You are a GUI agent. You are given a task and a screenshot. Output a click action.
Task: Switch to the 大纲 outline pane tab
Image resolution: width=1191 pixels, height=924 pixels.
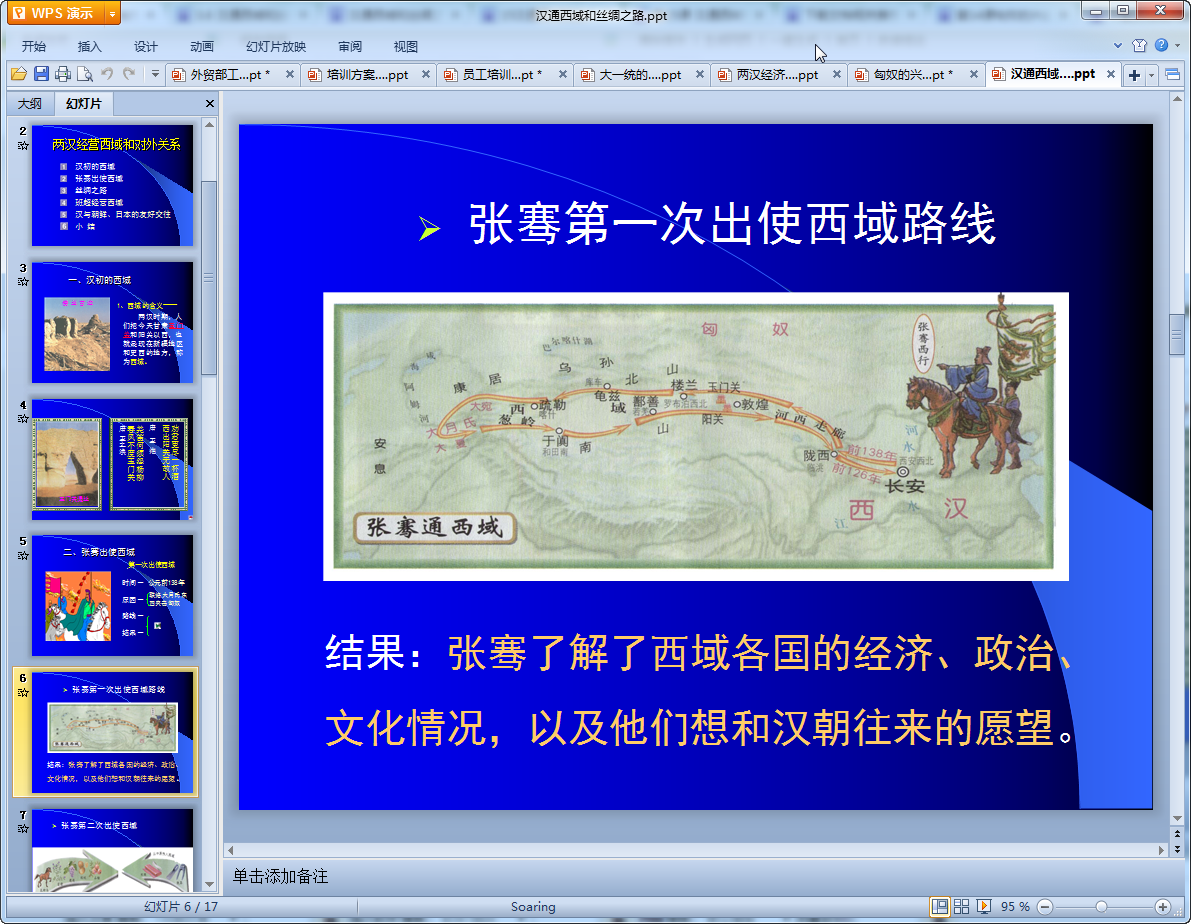(x=30, y=103)
